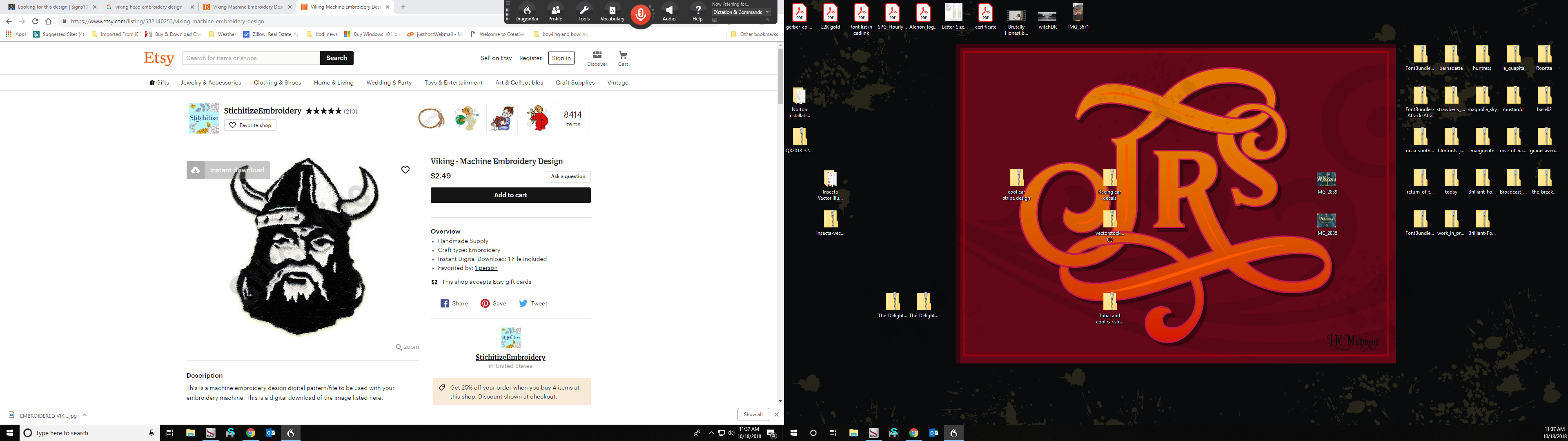Open Dragon Tools menu
The image size is (1568, 441).
584,13
